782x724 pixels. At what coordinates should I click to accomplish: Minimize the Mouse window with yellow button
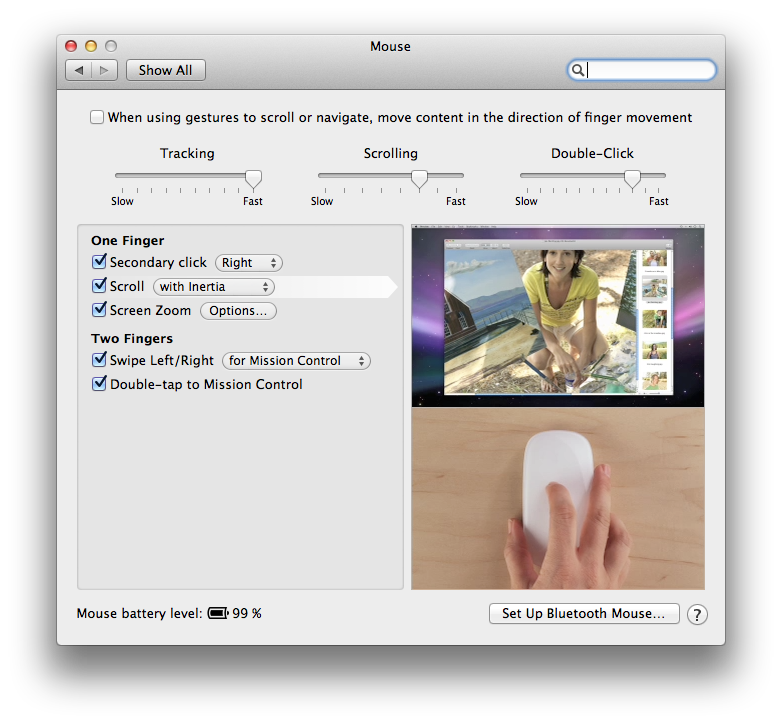91,46
